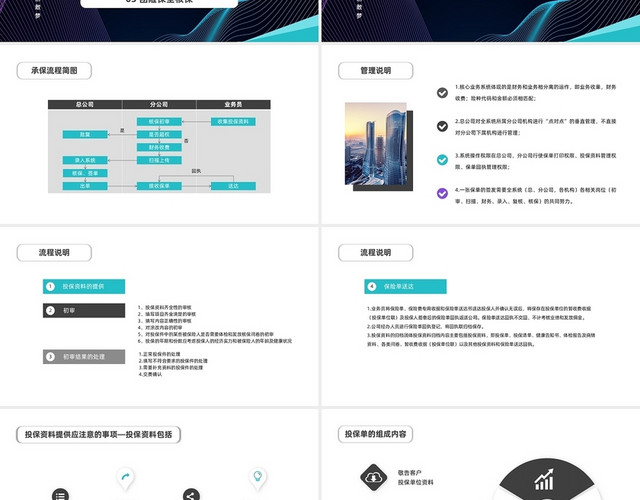The image size is (640, 500).
Task: Click the number 4 circle badge
Action: [x=371, y=287]
